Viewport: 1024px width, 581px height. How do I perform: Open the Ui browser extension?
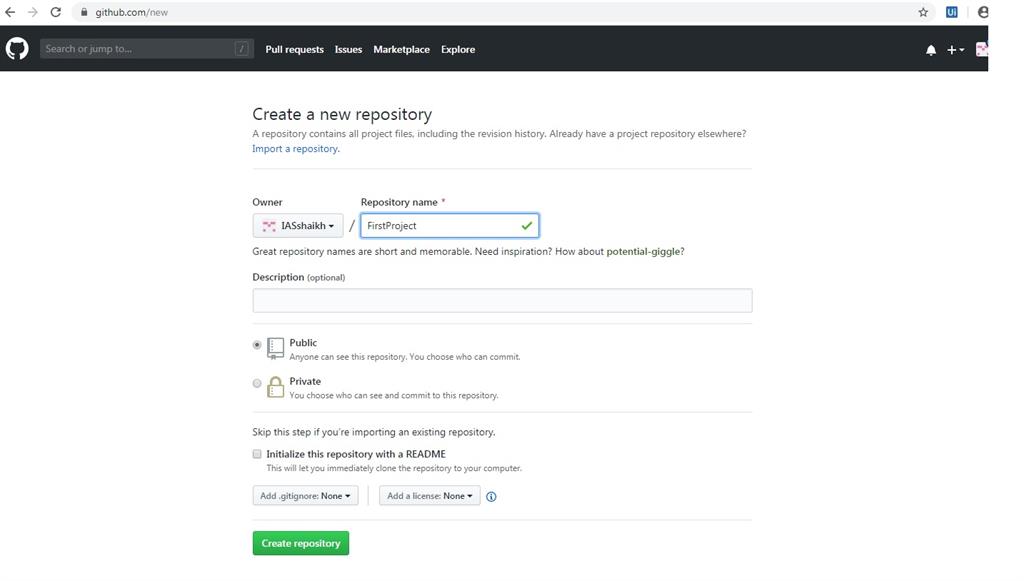pyautogui.click(x=950, y=12)
